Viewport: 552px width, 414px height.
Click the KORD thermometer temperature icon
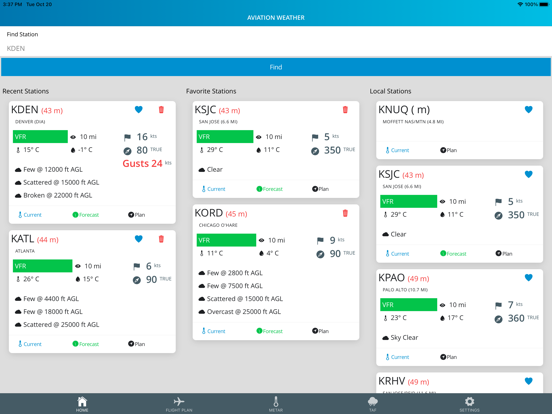202,253
